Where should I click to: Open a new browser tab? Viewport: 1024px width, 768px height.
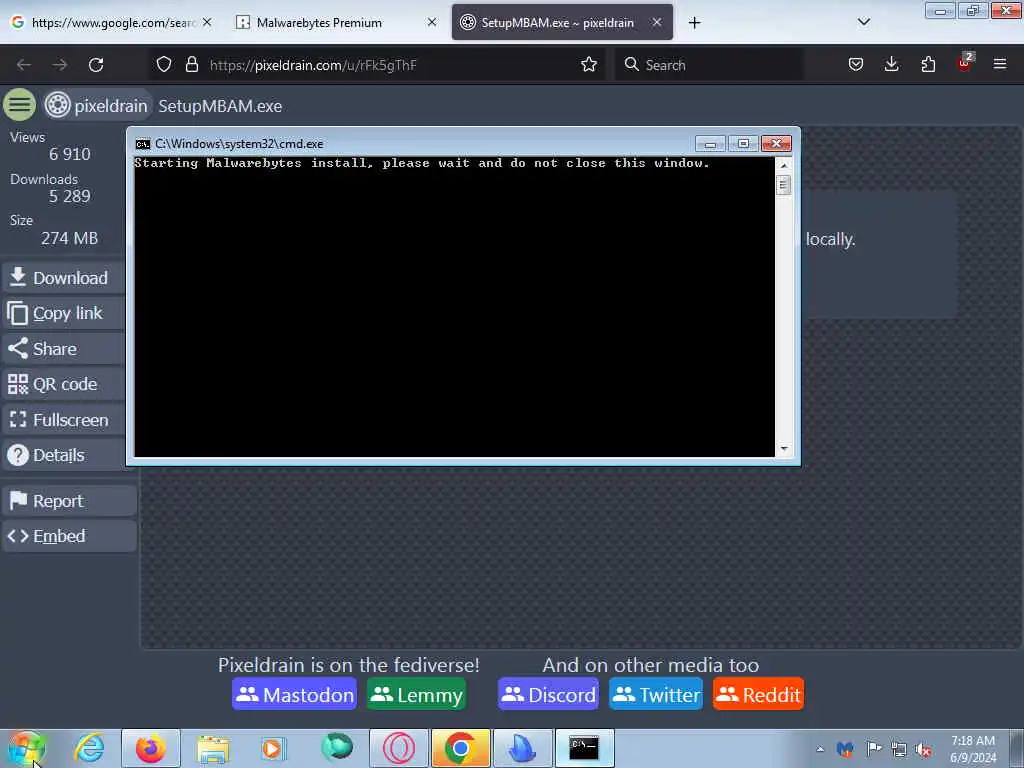coord(694,23)
